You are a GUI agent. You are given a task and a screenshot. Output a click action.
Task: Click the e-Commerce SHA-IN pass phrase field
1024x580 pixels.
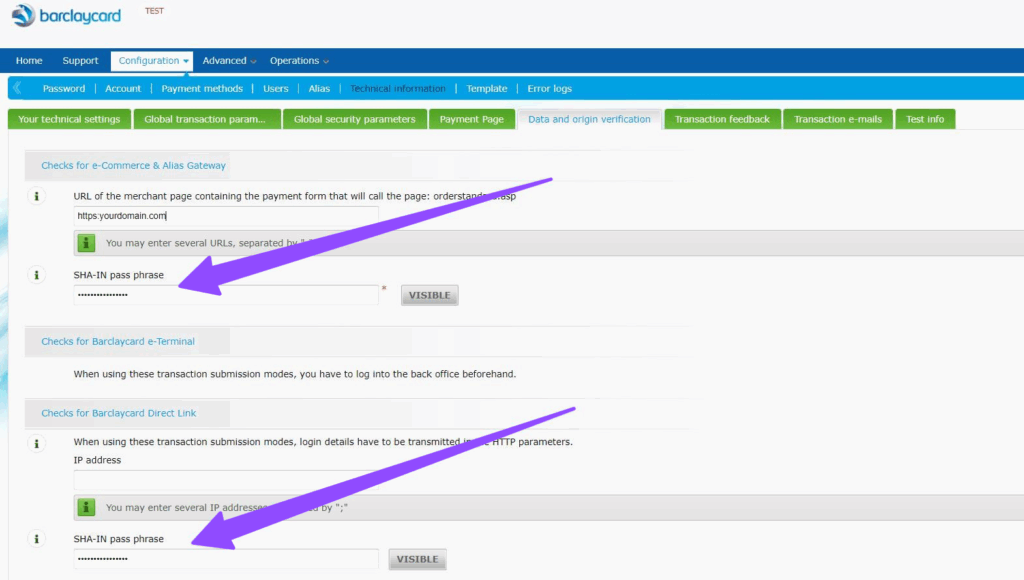[x=226, y=295]
